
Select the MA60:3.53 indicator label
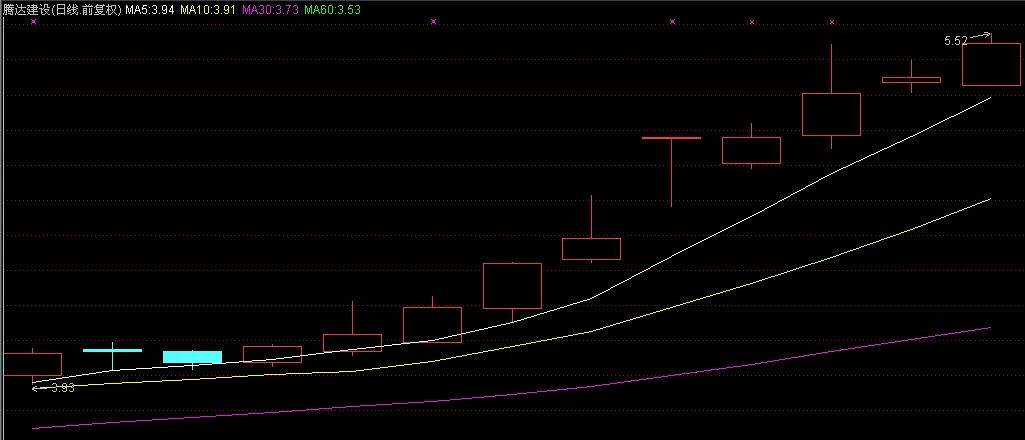(x=332, y=10)
